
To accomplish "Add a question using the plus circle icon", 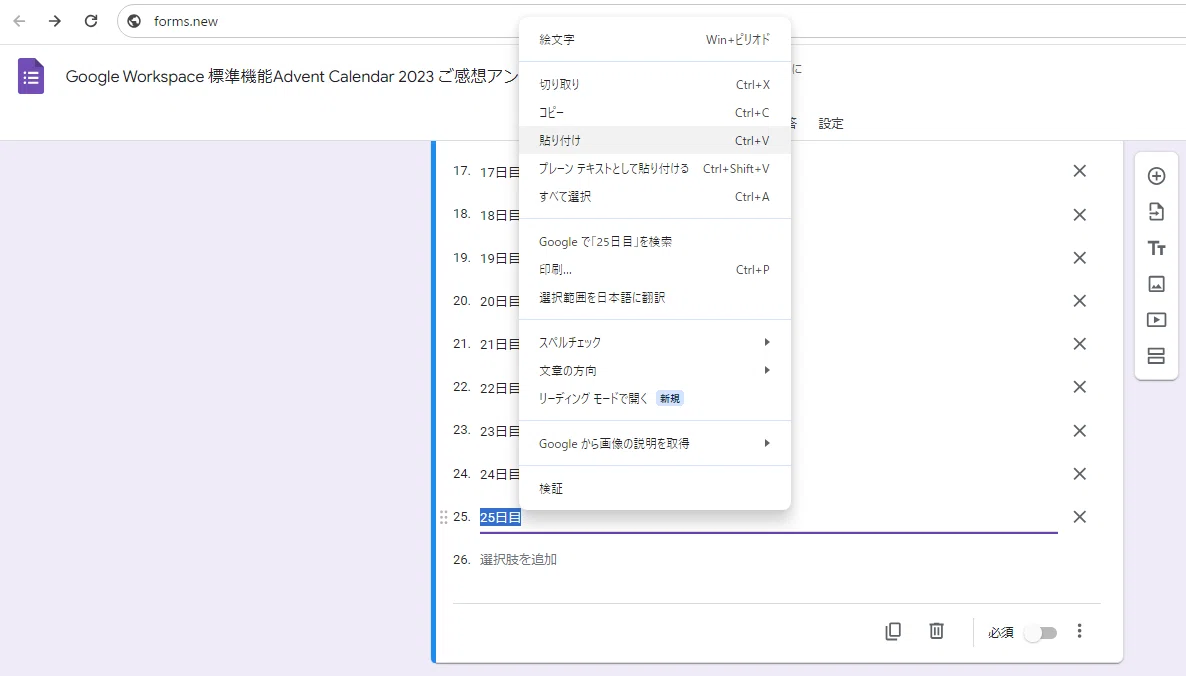I will pyautogui.click(x=1157, y=176).
